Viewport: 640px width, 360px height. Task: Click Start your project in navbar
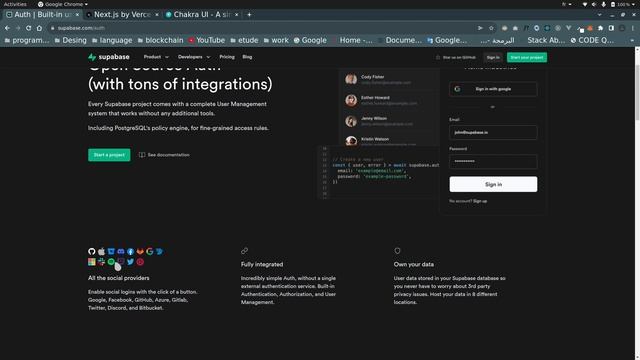click(x=527, y=58)
